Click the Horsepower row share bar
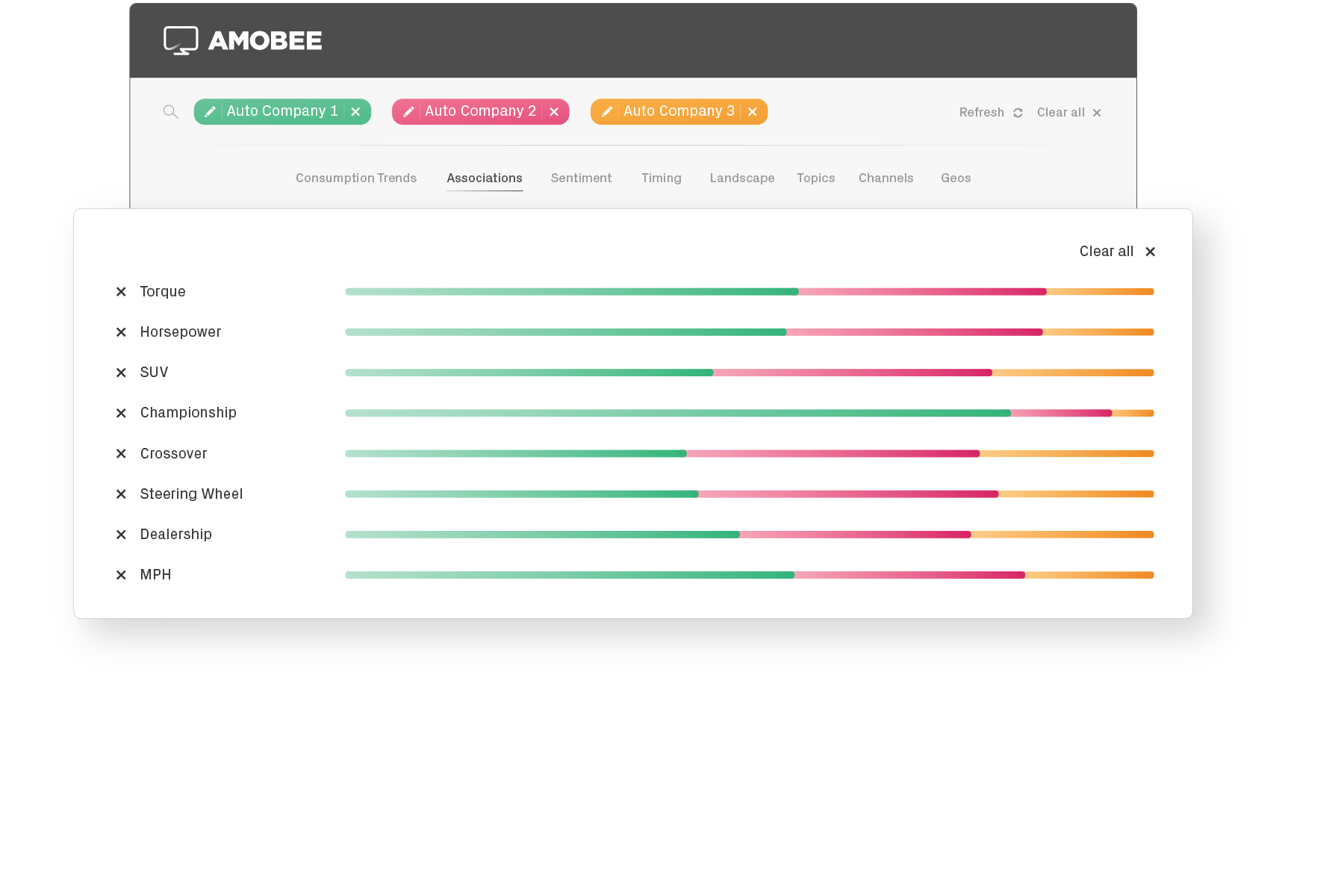The image size is (1344, 896). tap(750, 332)
